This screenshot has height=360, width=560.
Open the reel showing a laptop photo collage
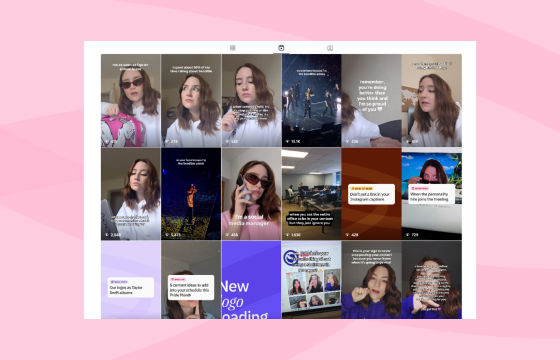coord(311,280)
